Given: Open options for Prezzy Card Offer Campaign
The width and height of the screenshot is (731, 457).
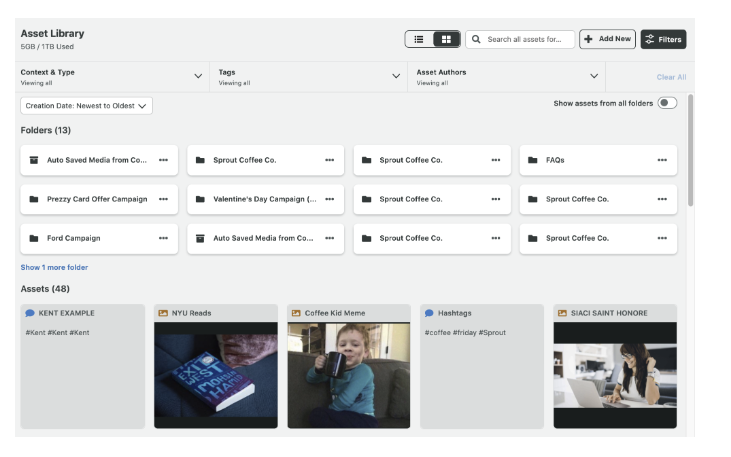Looking at the screenshot, I should click(163, 199).
